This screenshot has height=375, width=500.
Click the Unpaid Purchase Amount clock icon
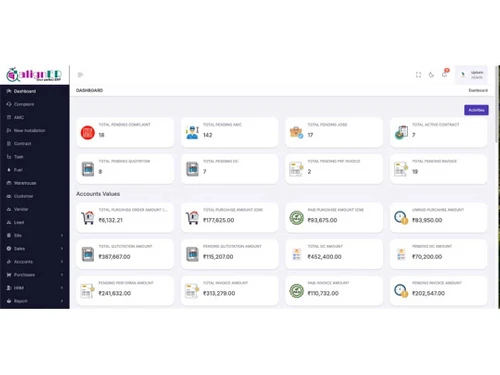pyautogui.click(x=401, y=218)
